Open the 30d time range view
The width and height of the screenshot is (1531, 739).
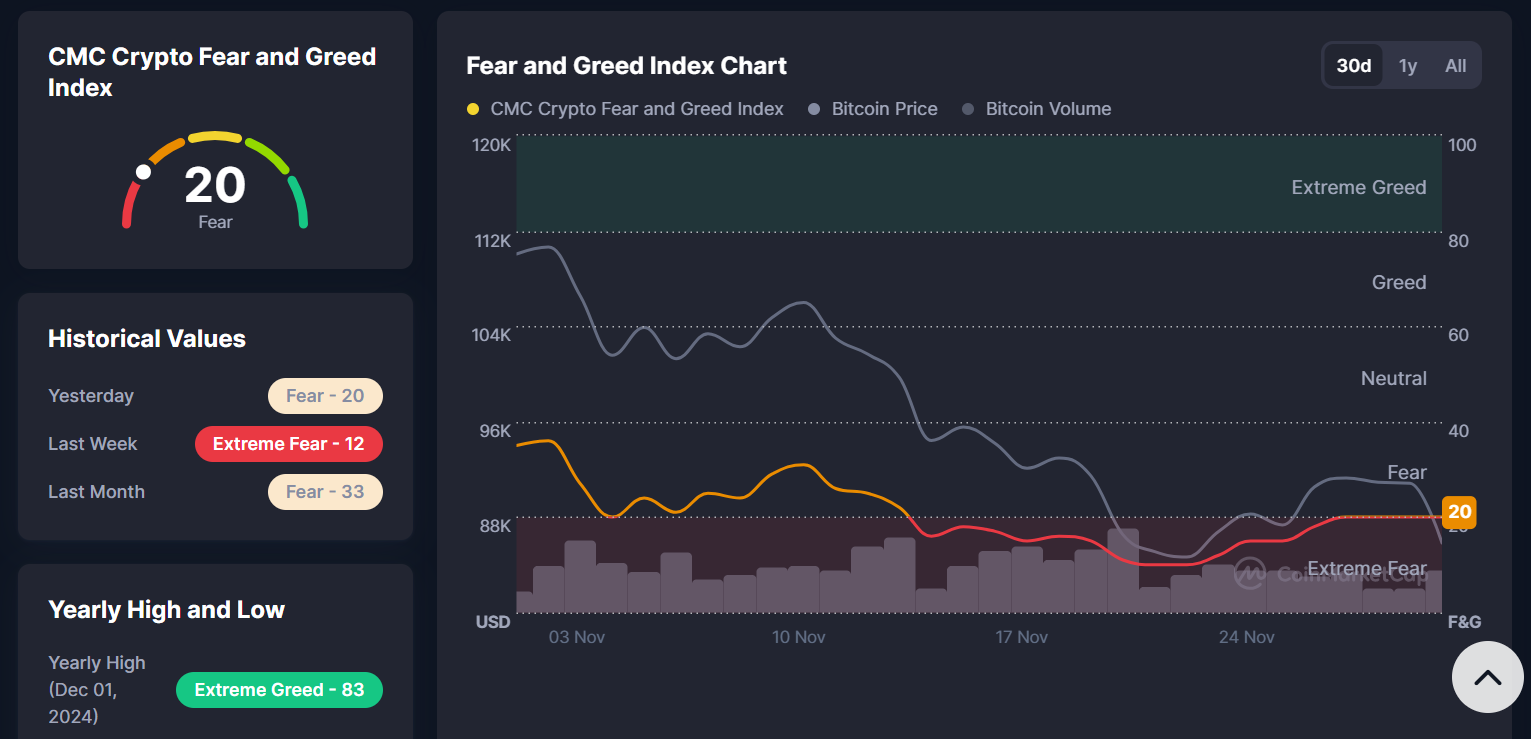click(x=1352, y=65)
